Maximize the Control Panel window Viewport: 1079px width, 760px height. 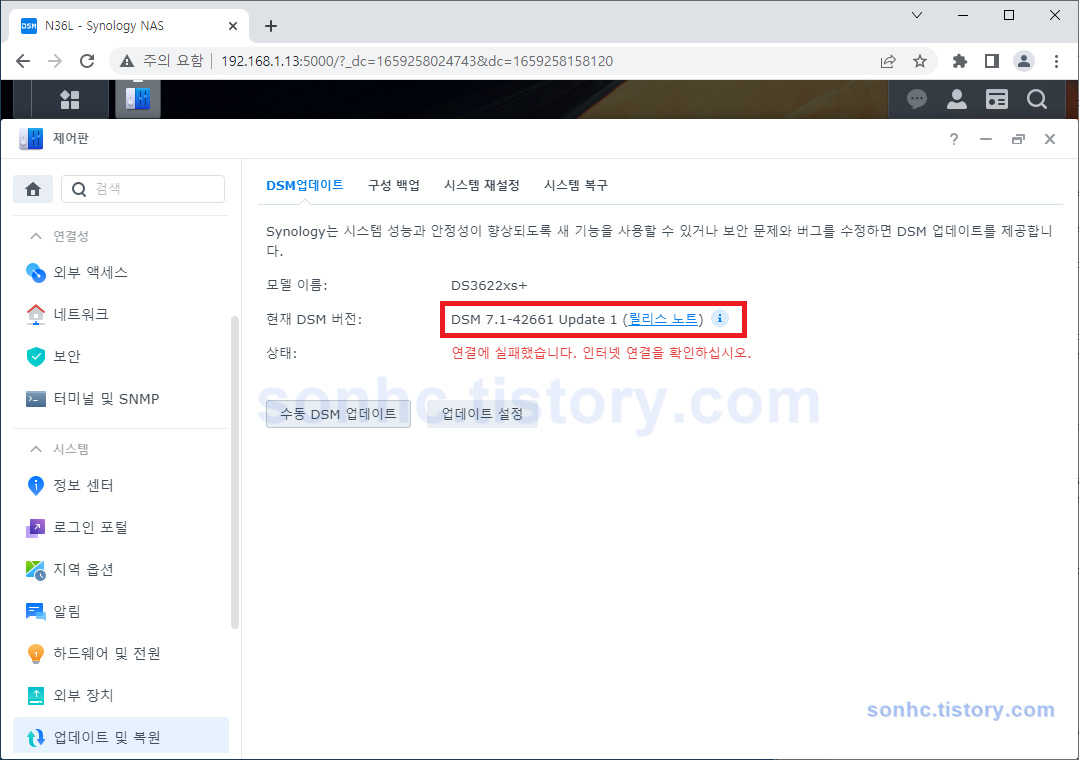1018,139
